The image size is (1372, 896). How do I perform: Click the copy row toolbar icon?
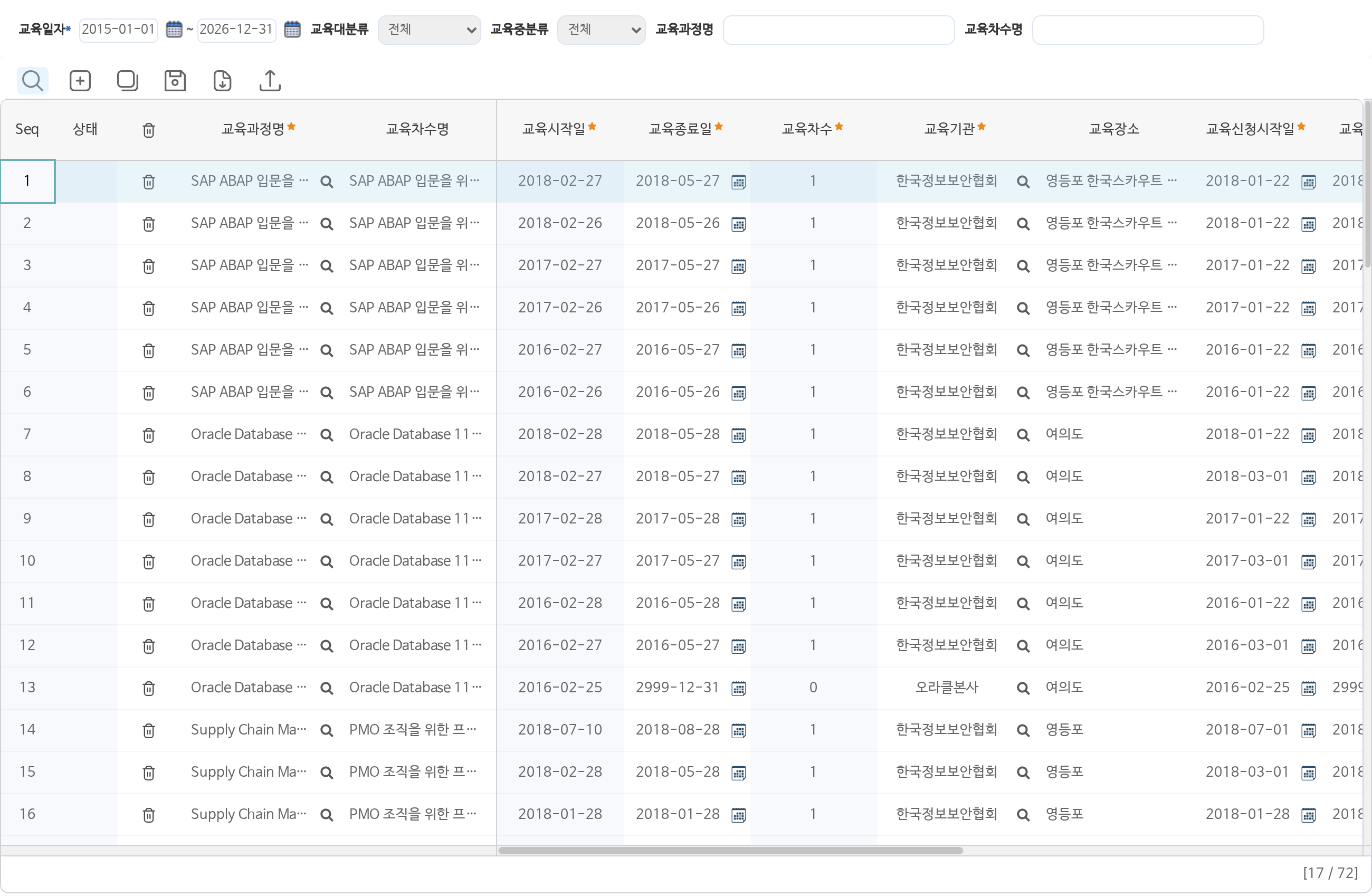(127, 81)
